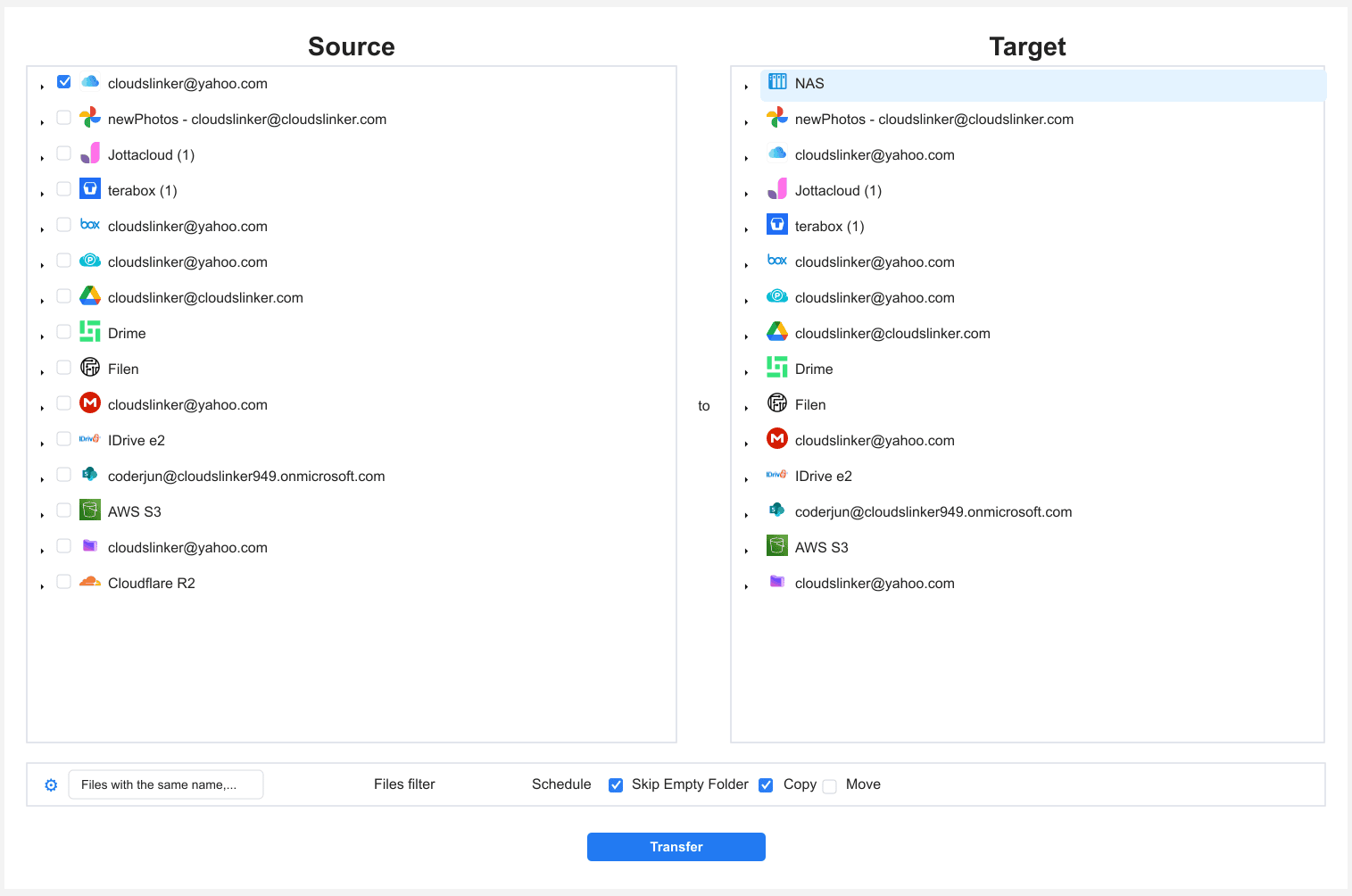Check the Source newPhotos checkbox

click(64, 118)
